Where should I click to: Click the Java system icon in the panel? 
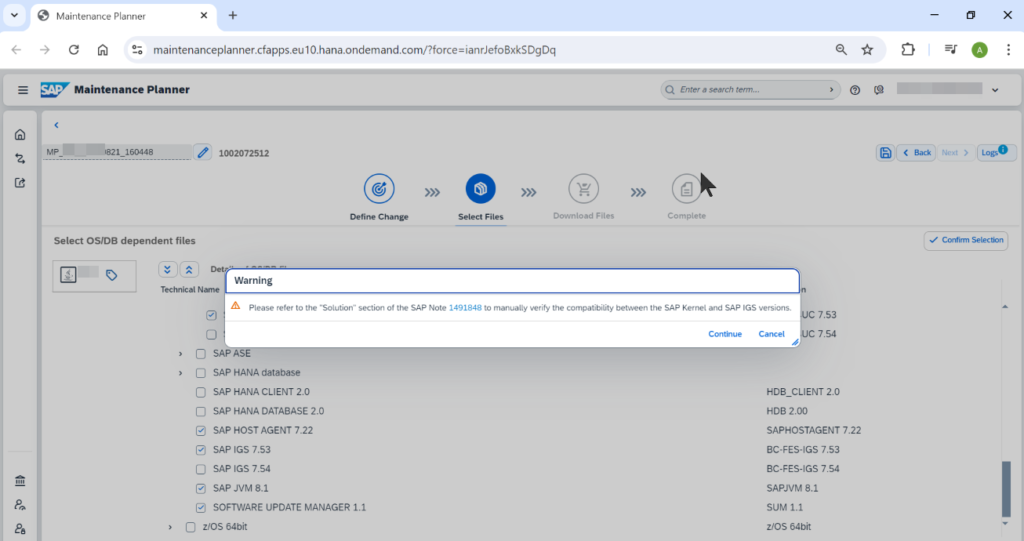pos(69,275)
